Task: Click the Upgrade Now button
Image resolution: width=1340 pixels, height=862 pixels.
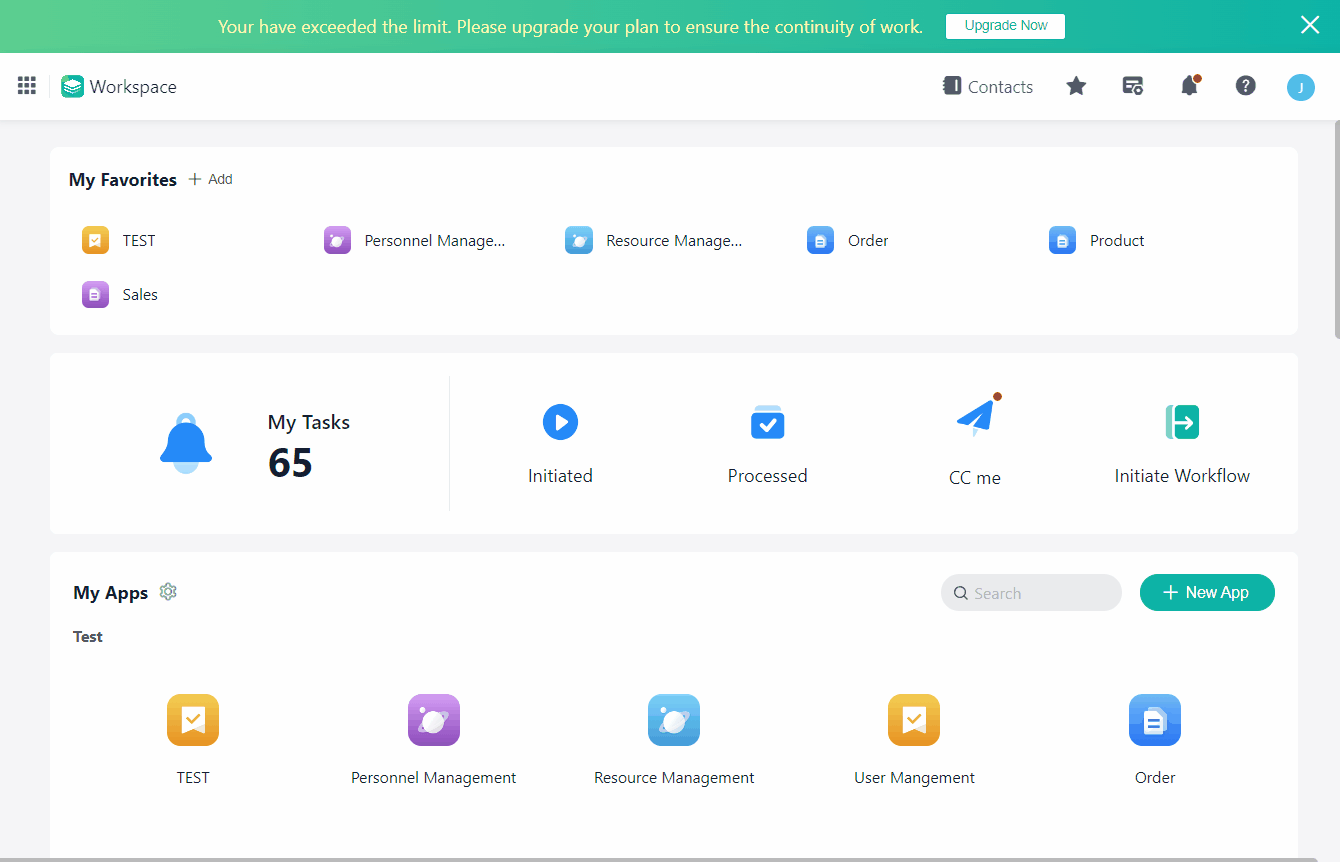Action: point(1005,26)
